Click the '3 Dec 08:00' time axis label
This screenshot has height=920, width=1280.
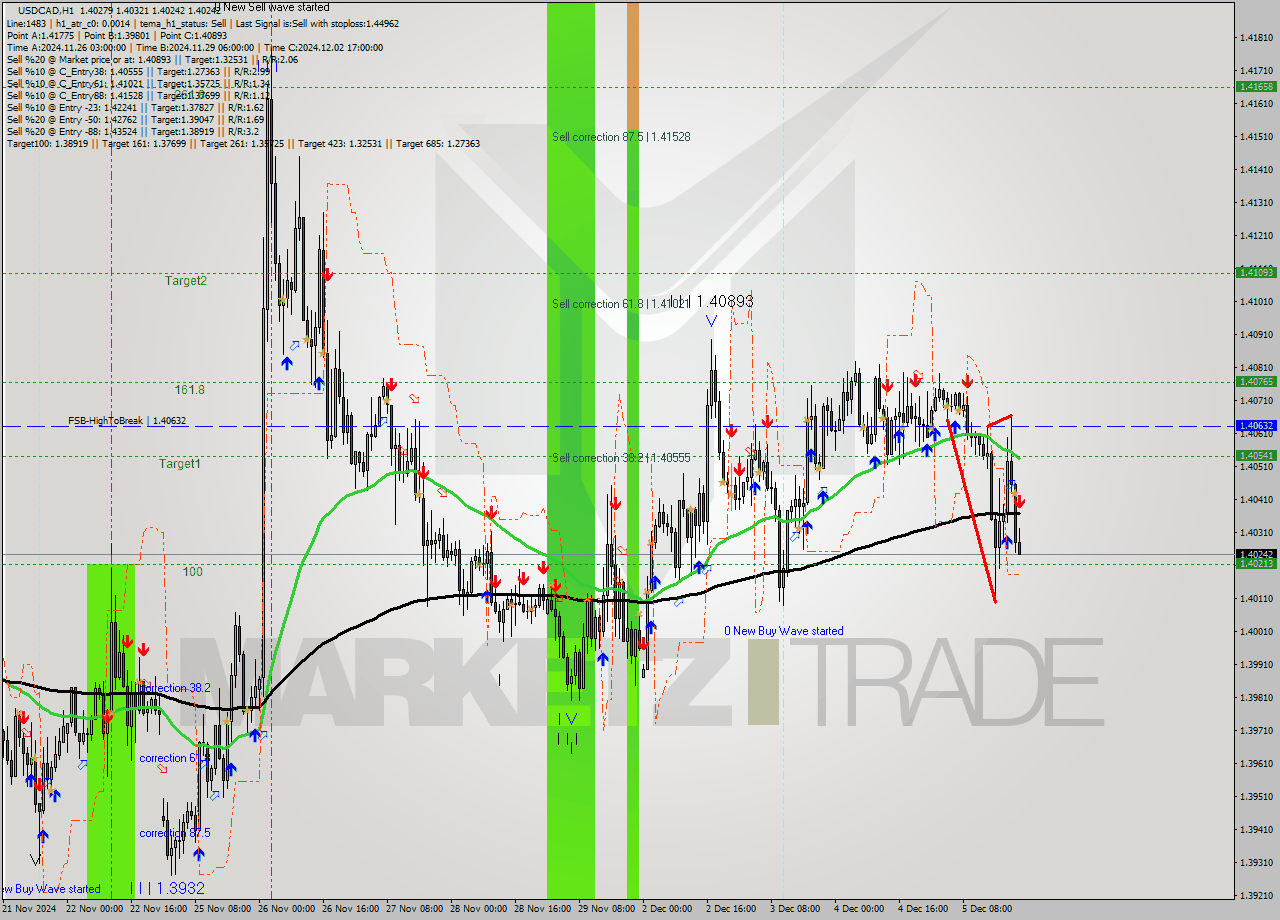click(795, 909)
